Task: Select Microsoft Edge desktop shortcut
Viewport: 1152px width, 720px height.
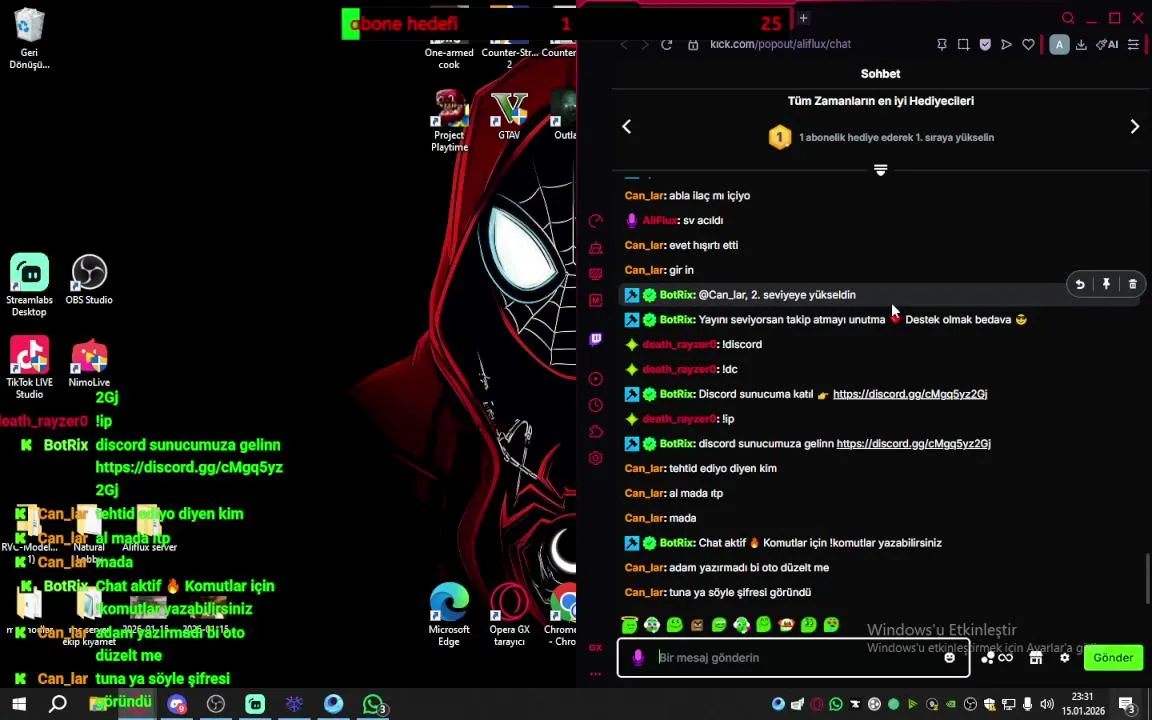Action: tap(449, 615)
